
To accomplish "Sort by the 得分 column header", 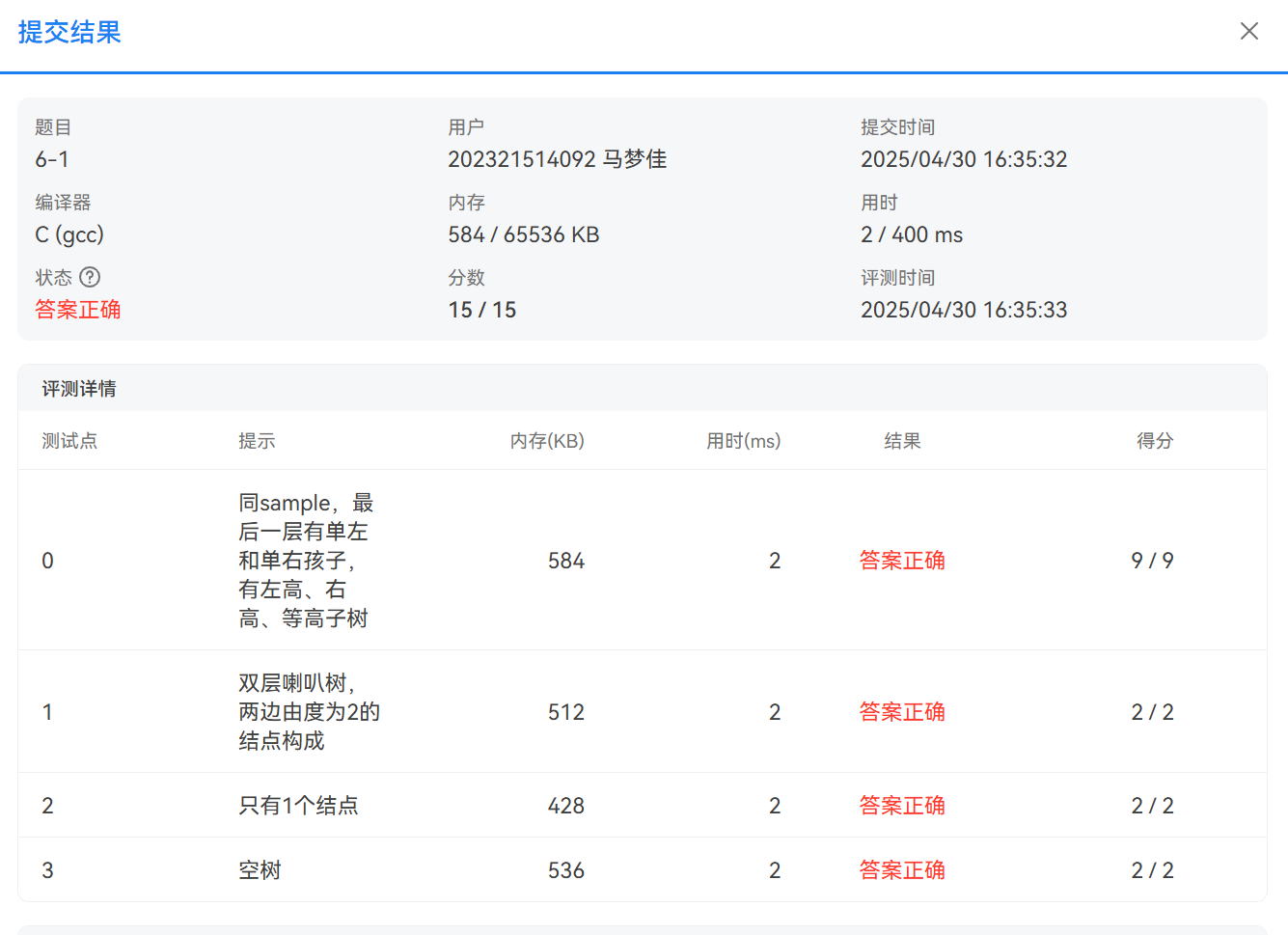I will (x=1154, y=441).
